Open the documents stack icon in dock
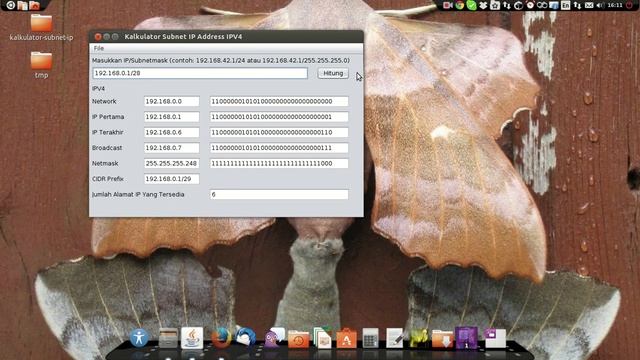640x360 pixels. tap(323, 338)
